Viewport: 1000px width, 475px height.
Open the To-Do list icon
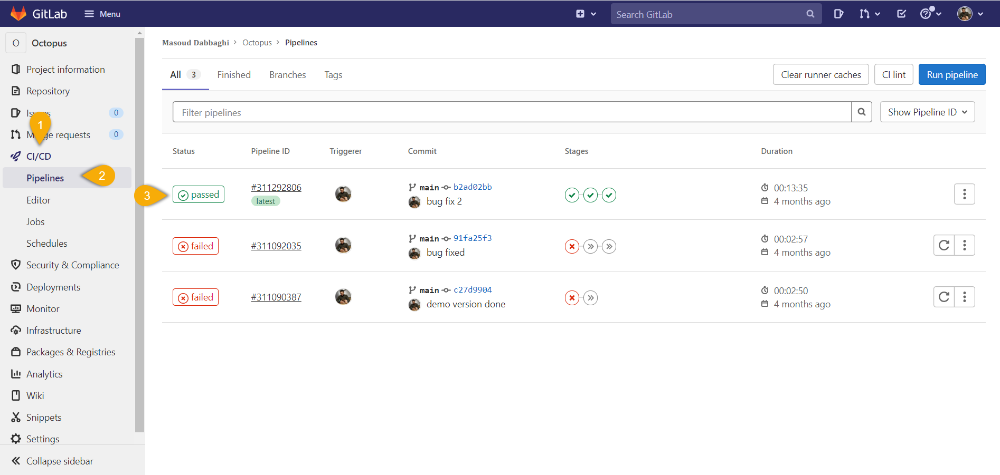[x=901, y=14]
